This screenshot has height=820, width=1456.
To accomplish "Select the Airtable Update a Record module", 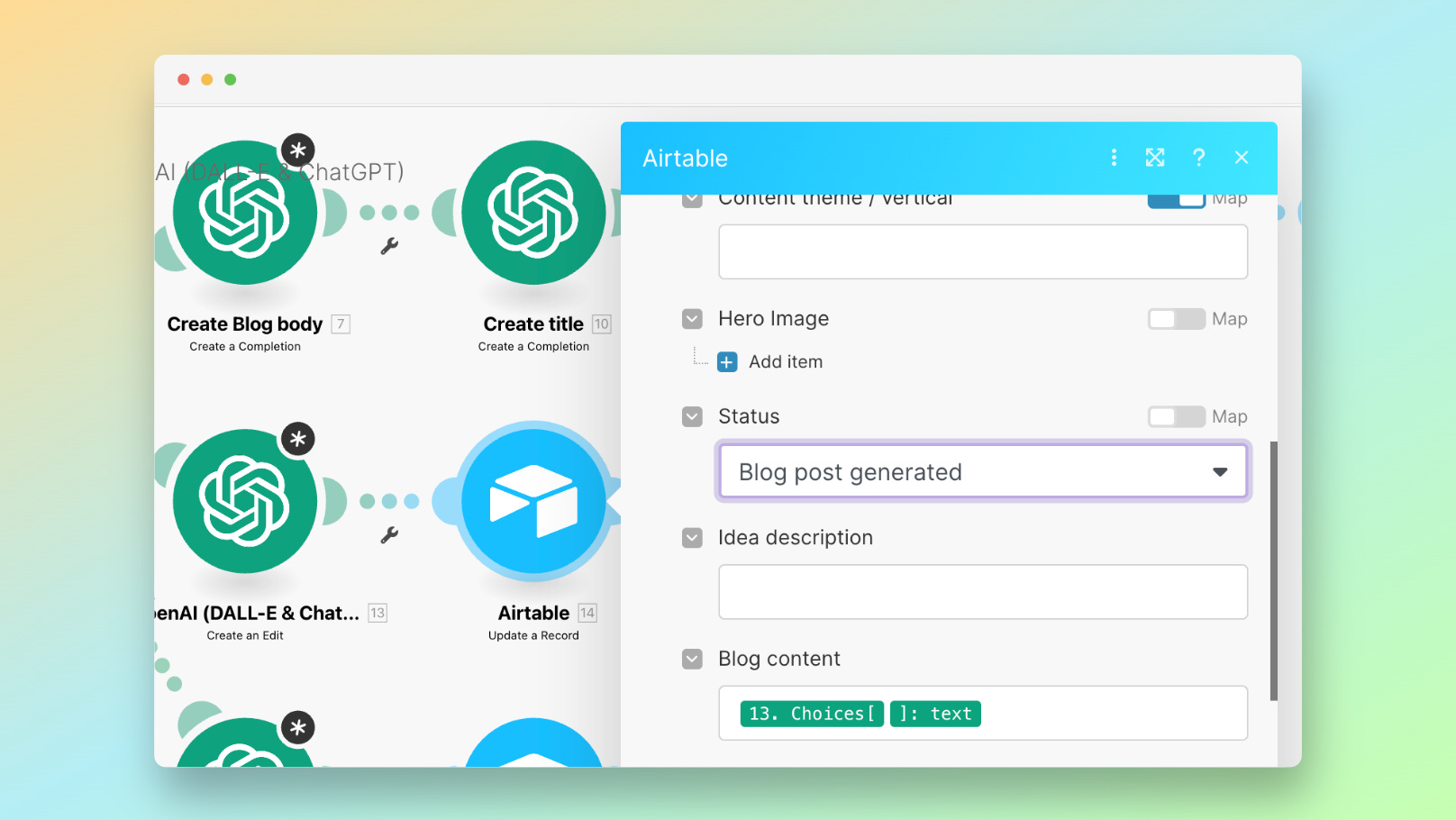I will click(x=533, y=501).
